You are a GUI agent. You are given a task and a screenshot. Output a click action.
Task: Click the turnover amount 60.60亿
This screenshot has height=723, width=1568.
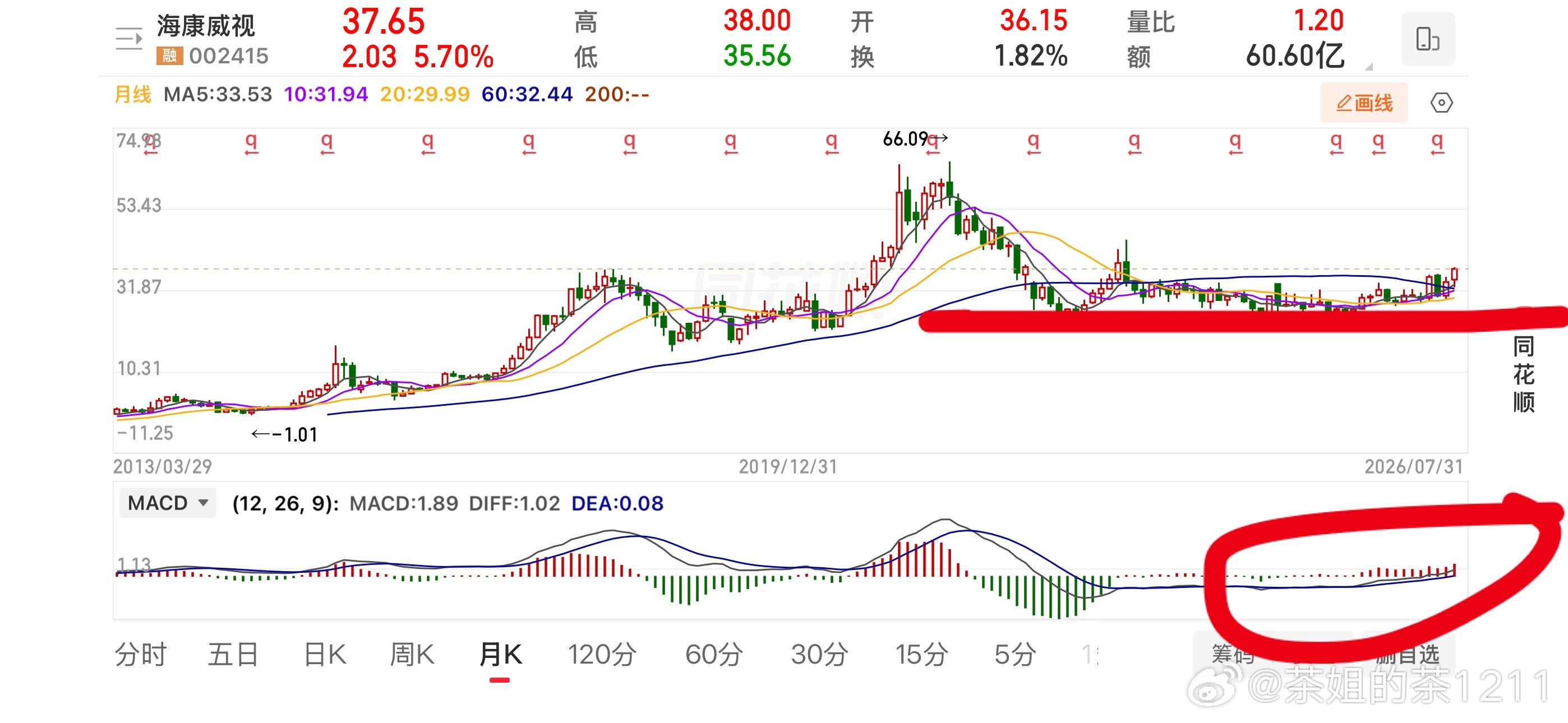[1295, 56]
